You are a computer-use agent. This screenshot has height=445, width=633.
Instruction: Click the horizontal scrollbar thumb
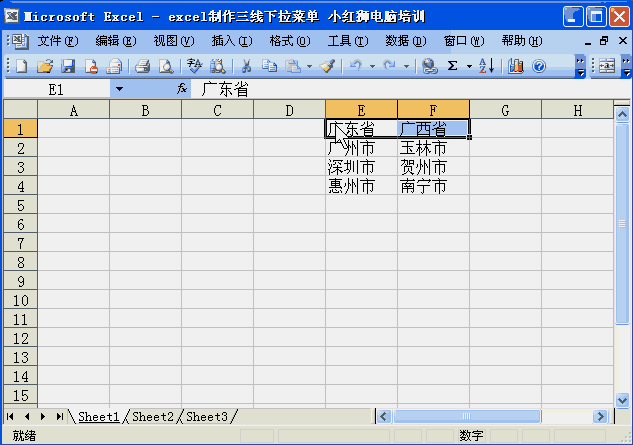click(467, 416)
